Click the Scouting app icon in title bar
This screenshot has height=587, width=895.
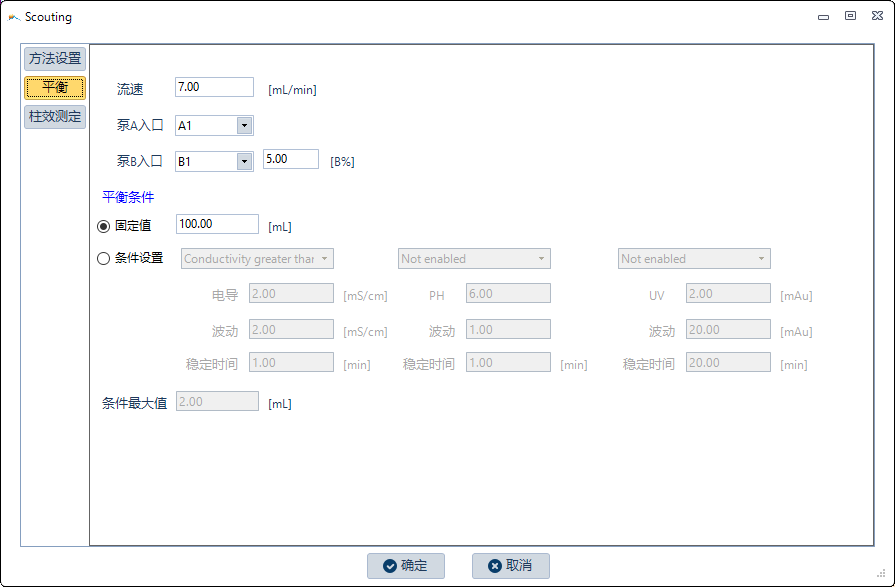[x=14, y=17]
